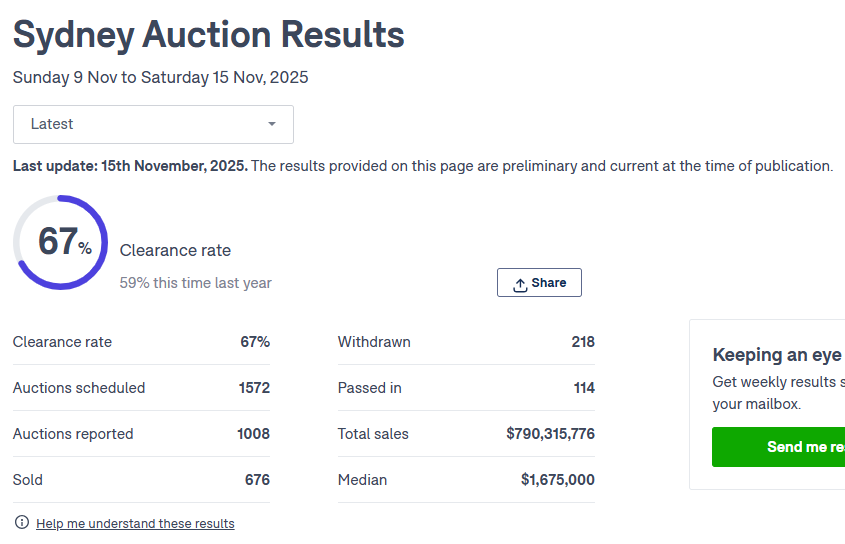Click the Sold count 676
The image size is (845, 544).
point(257,480)
